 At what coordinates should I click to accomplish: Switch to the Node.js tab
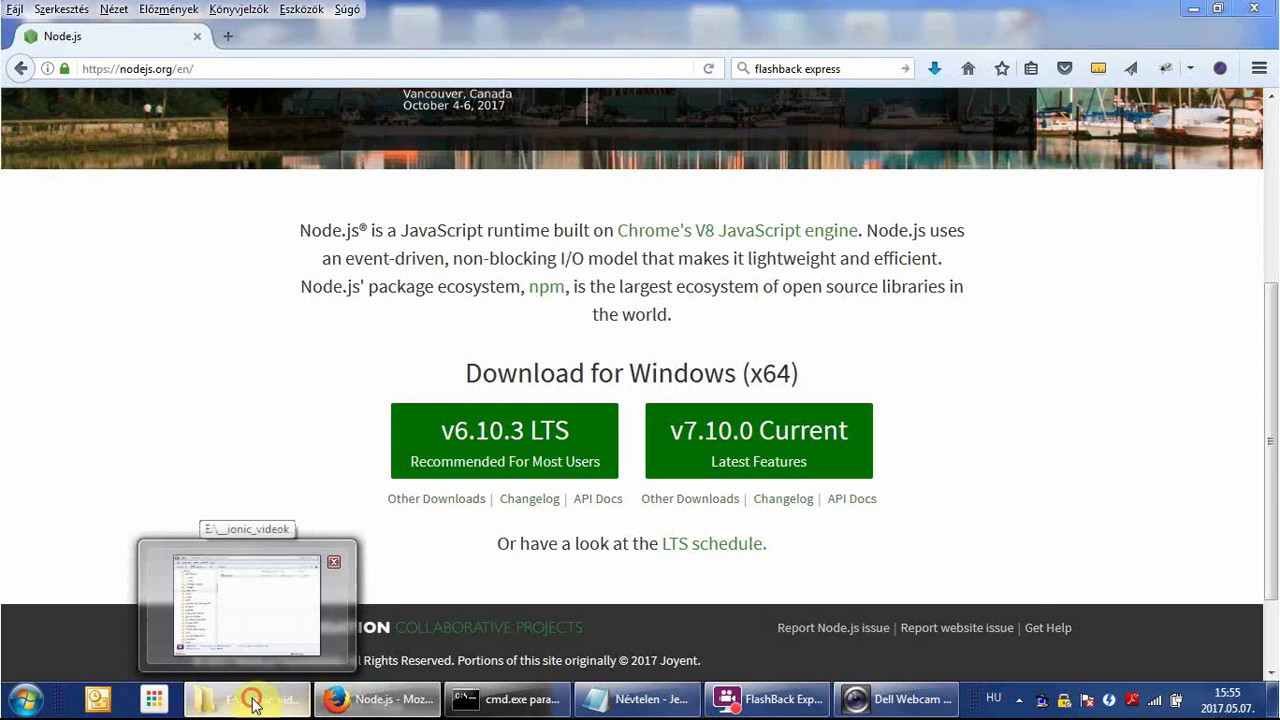(110, 36)
